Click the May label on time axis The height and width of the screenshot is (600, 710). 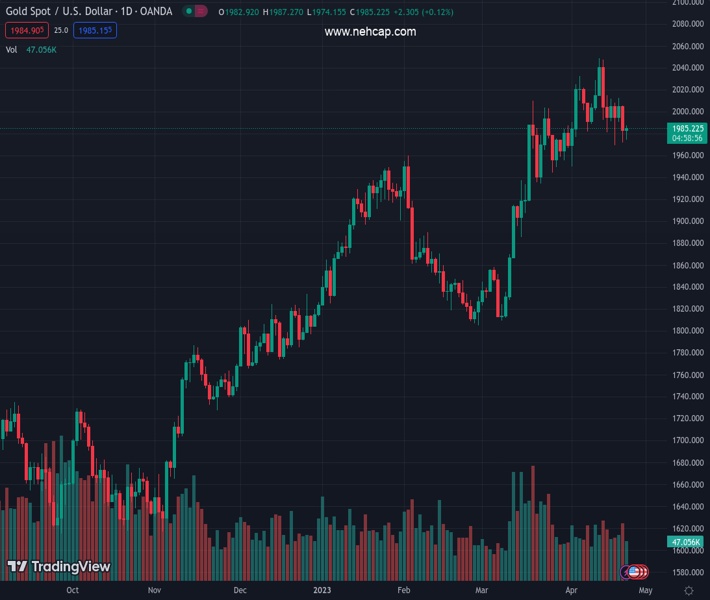pos(645,590)
